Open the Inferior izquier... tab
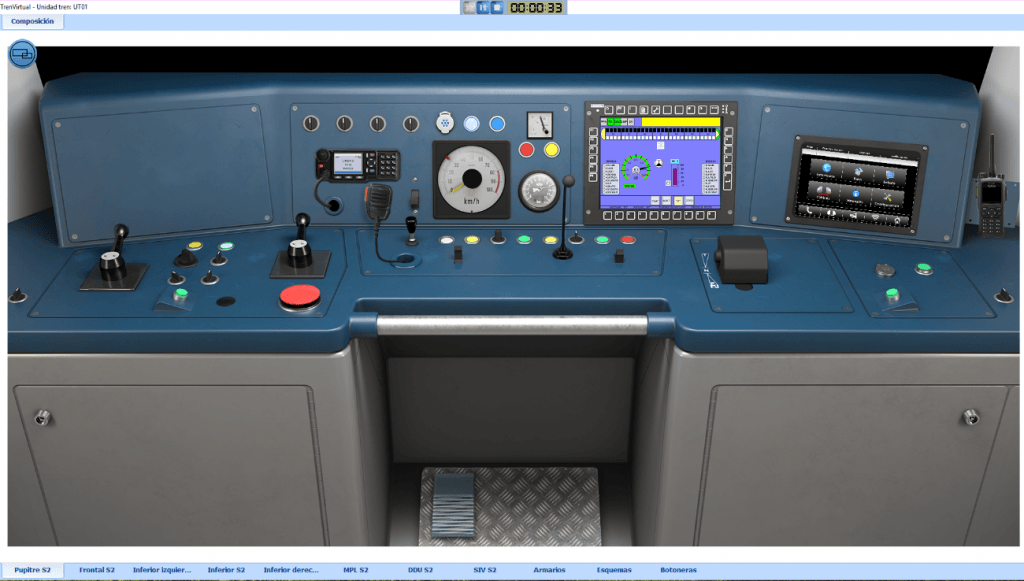Image resolution: width=1024 pixels, height=581 pixels. click(162, 570)
